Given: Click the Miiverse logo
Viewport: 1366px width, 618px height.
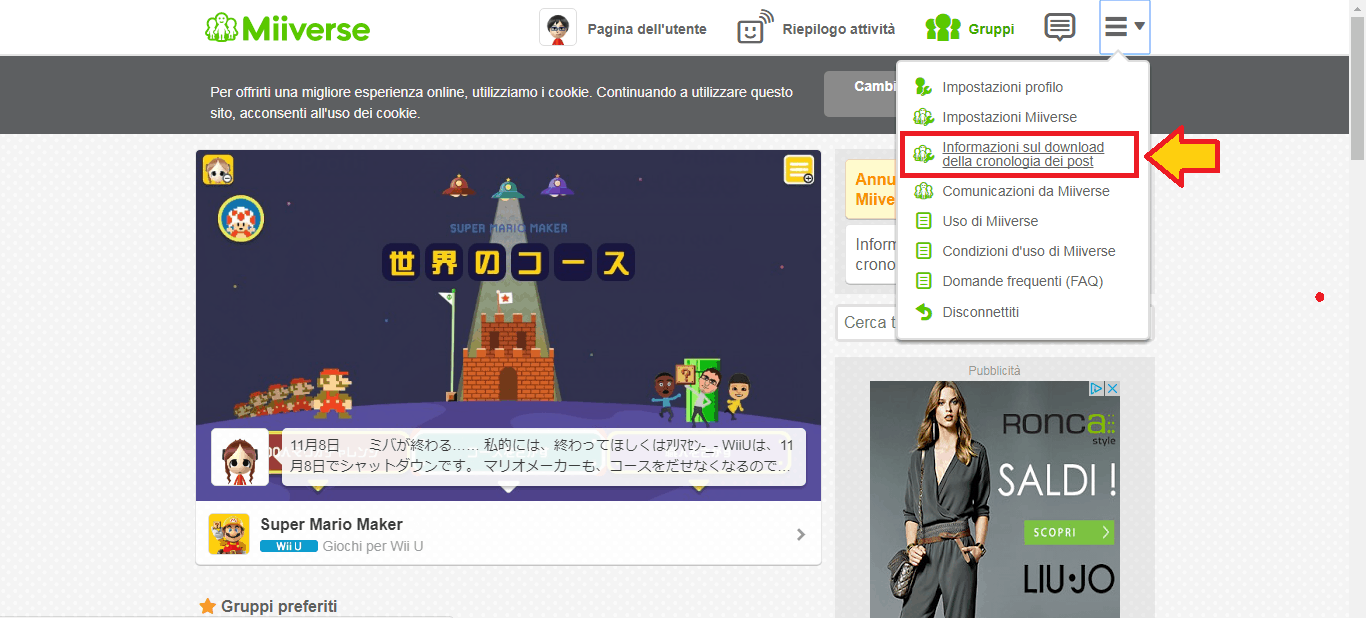Looking at the screenshot, I should coord(287,28).
